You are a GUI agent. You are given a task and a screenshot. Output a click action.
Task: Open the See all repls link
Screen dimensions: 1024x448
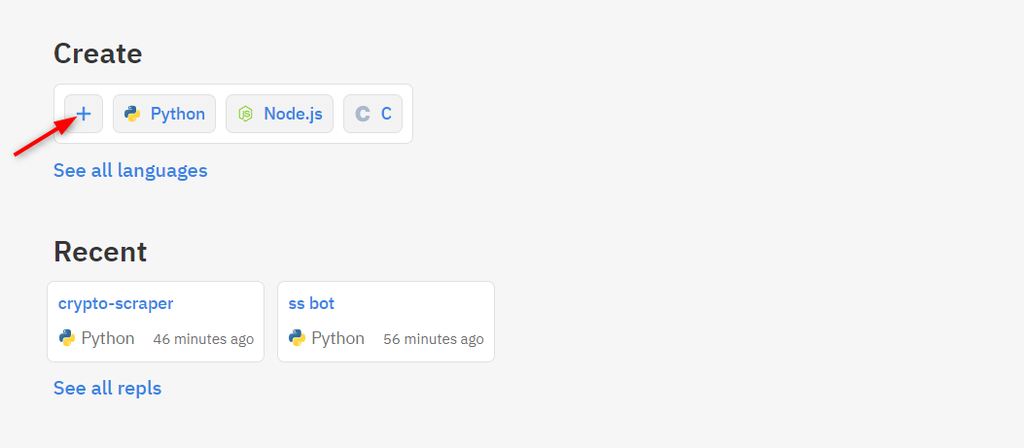click(107, 388)
